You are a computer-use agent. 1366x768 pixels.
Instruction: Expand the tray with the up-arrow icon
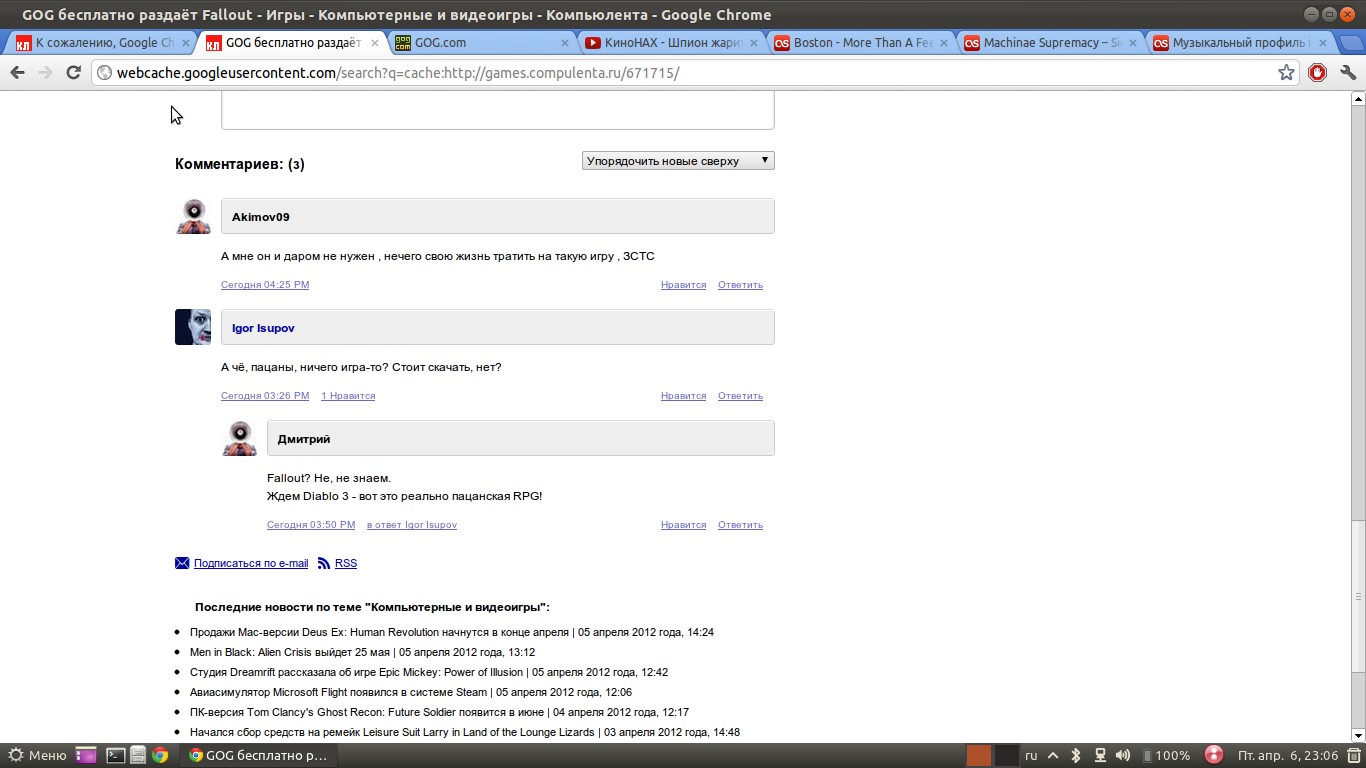click(x=1053, y=755)
